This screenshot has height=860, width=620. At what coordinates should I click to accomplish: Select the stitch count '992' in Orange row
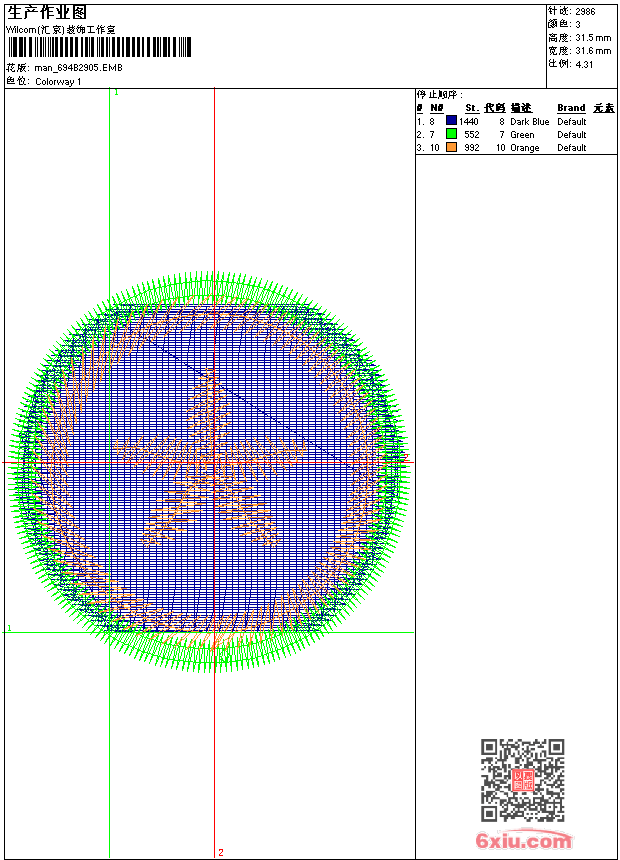(472, 148)
